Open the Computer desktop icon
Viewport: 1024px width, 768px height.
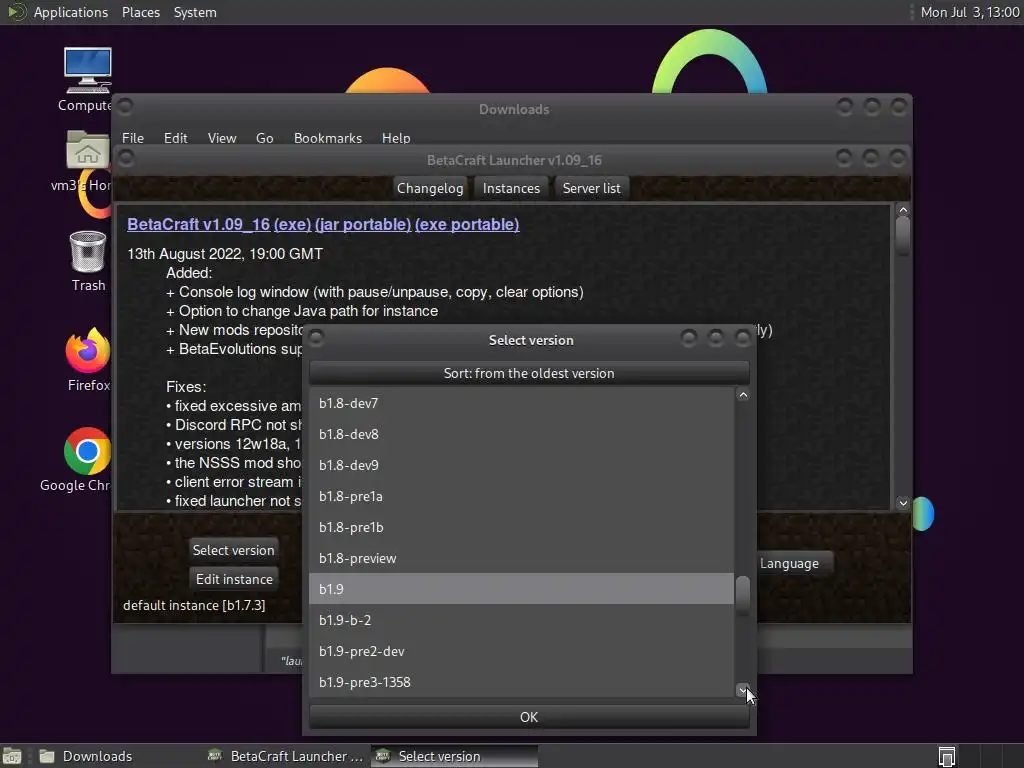[x=88, y=71]
